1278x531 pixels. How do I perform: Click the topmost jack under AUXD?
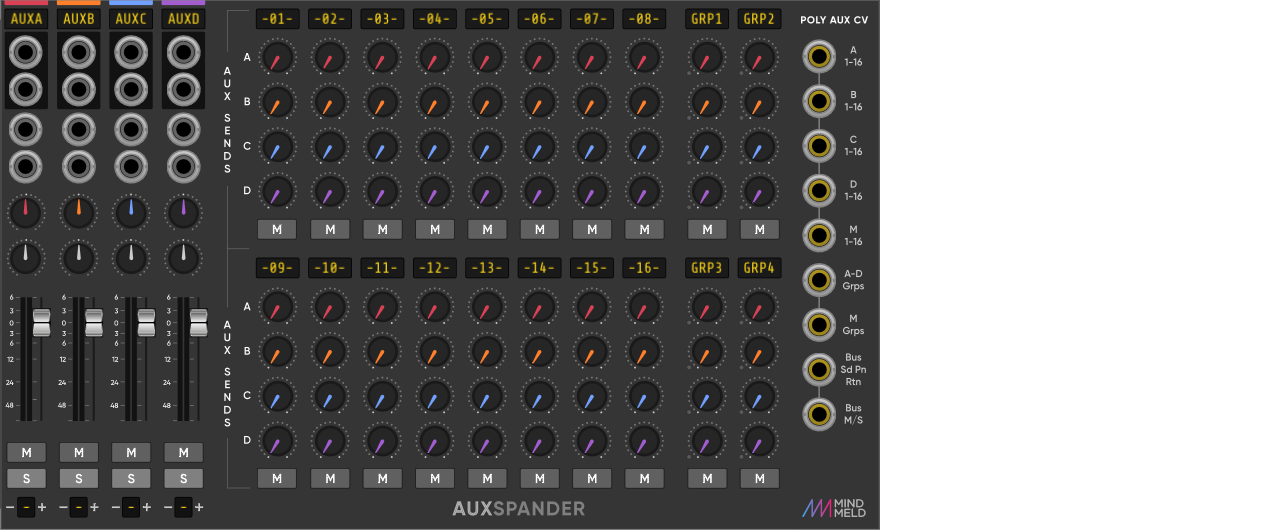point(182,50)
